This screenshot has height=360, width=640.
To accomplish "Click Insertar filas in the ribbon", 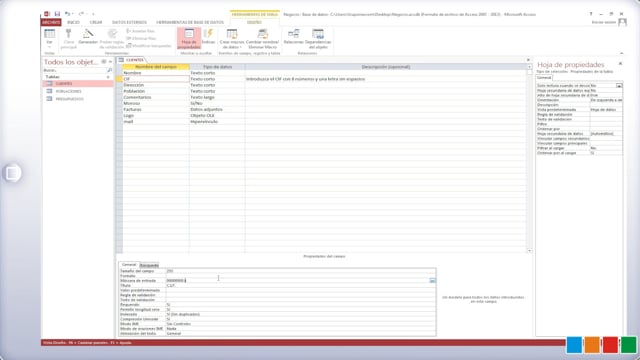I will coord(141,31).
